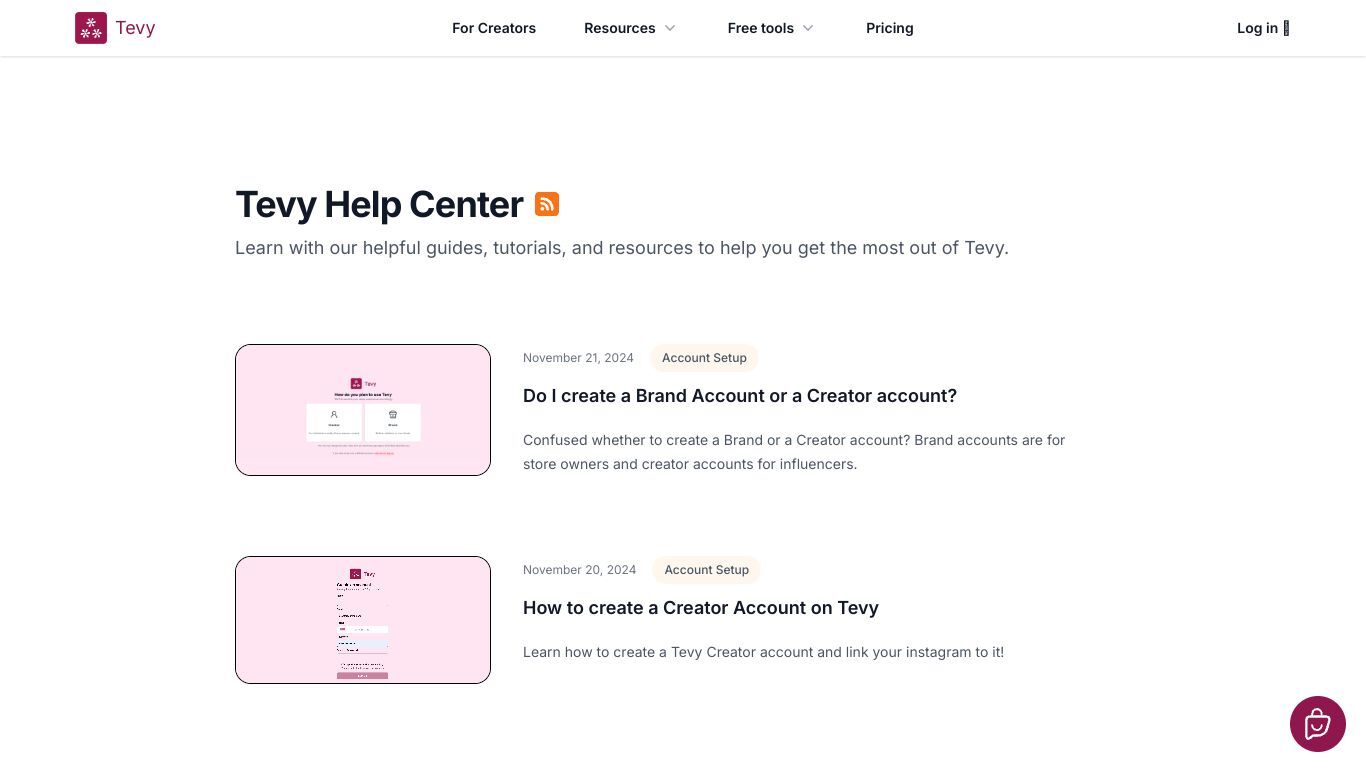Open the Resources menu
Image resolution: width=1366 pixels, height=768 pixels.
(620, 28)
